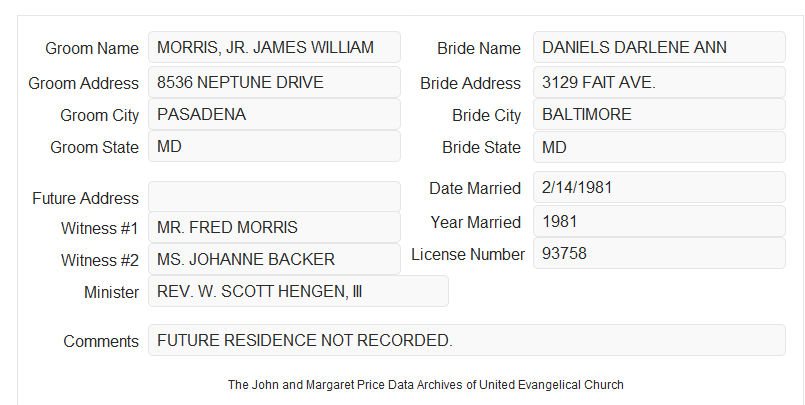Focus the Bride Address field
Viewport: 805px width, 405px height.
click(x=659, y=82)
